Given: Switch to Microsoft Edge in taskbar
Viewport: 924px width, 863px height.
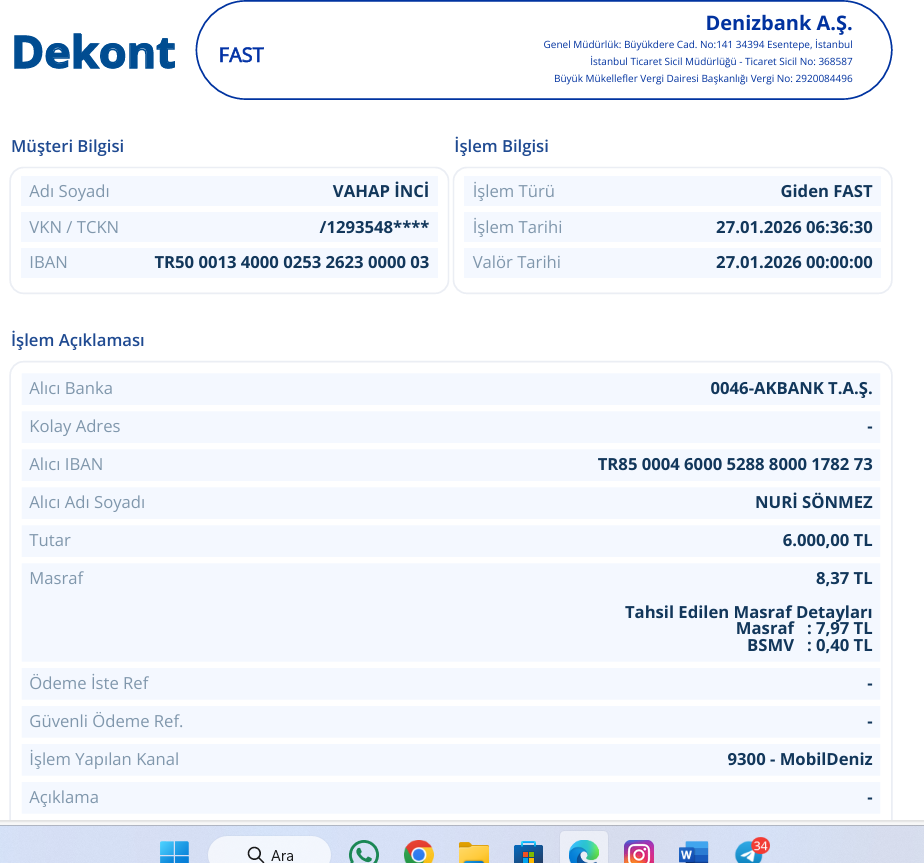Looking at the screenshot, I should (x=583, y=852).
